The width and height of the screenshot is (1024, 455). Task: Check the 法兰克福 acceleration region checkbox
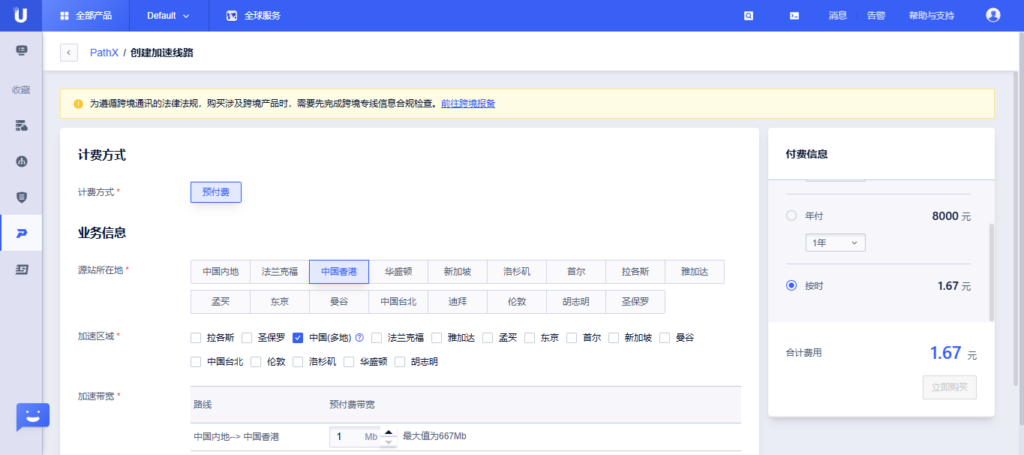click(377, 338)
